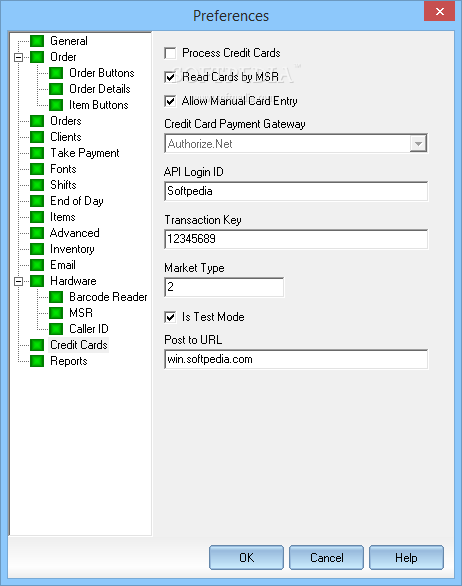The height and width of the screenshot is (586, 462).
Task: Uncheck Read Cards by MSR
Action: point(170,77)
